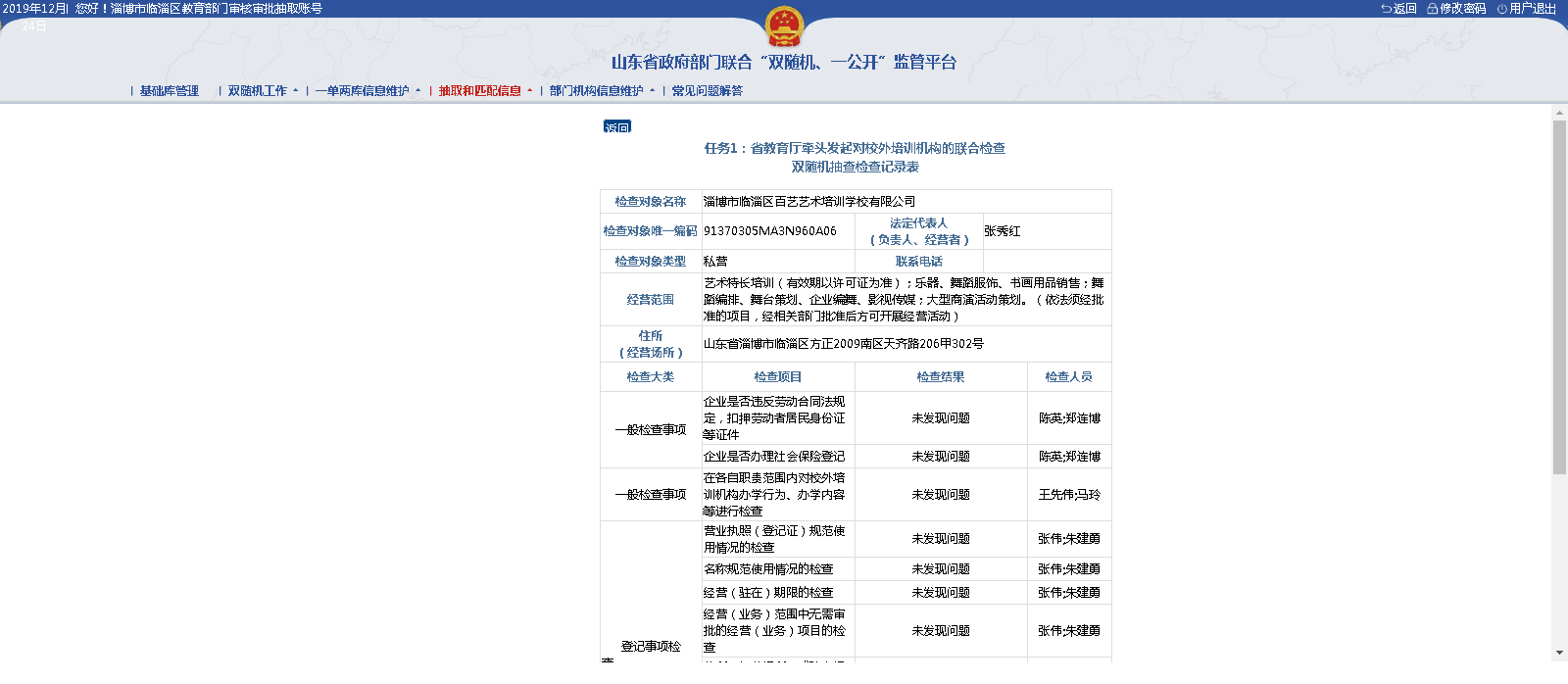Click the 用户退出 logout link

[x=1533, y=9]
